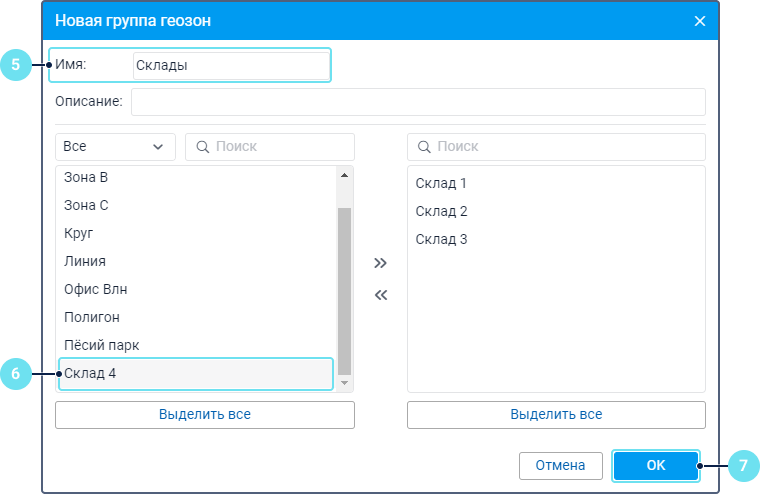Click the Имя field containing Склады
Screen dimensions: 760x494
point(230,65)
